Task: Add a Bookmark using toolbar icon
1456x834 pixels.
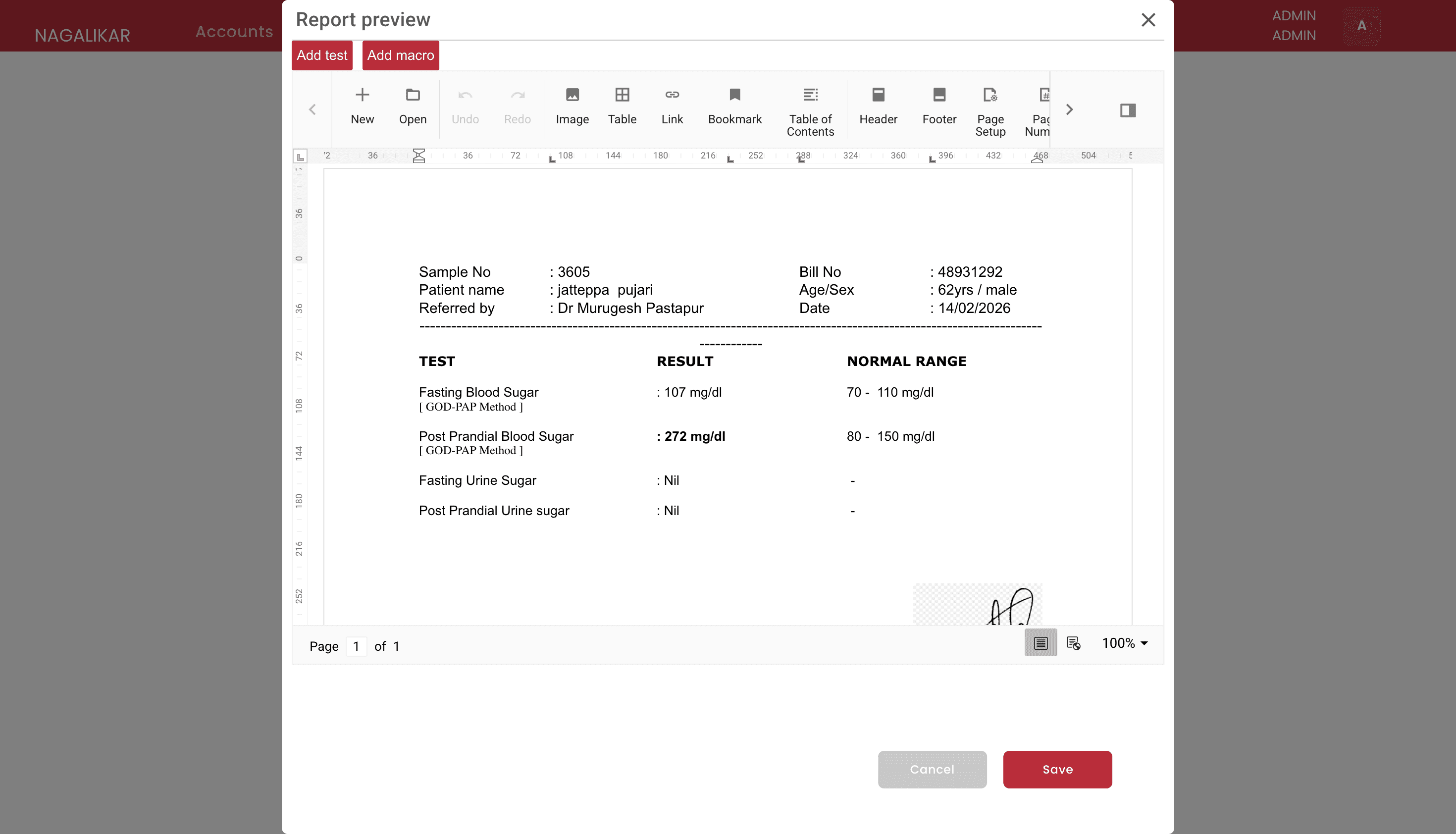Action: 734,95
